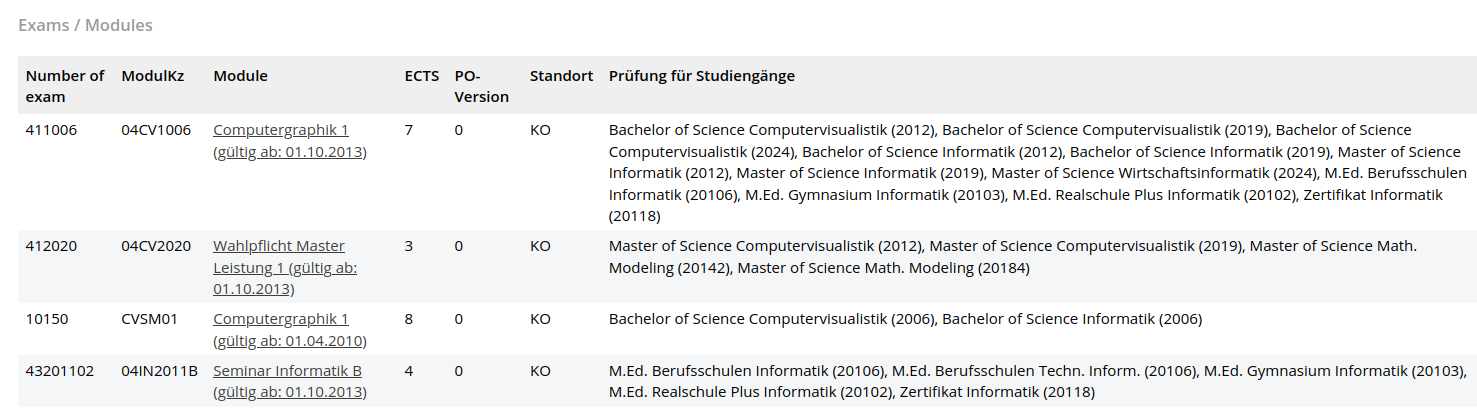
Task: Click the ModulKz code 04CV1006
Action: [156, 130]
